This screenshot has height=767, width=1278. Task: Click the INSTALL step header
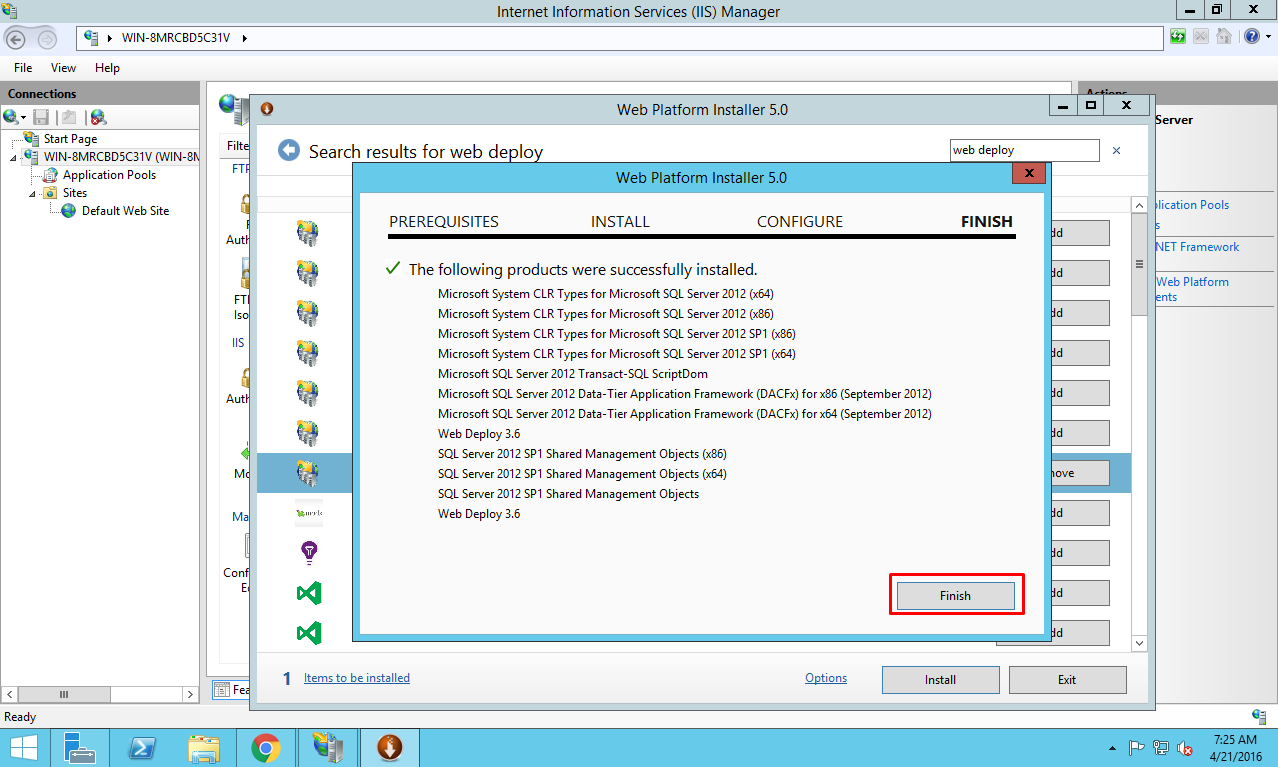tap(620, 222)
